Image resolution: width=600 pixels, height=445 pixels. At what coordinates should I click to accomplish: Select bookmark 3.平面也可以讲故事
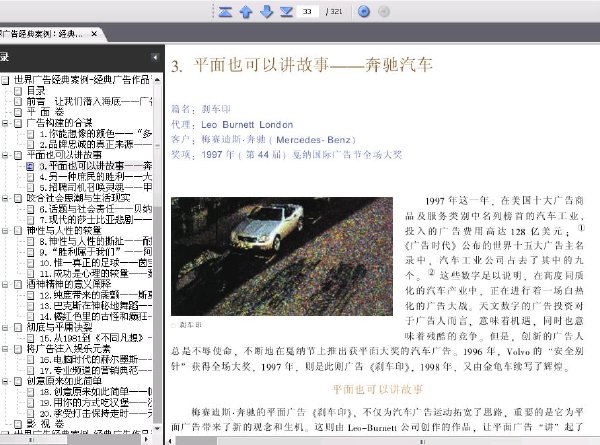click(x=96, y=166)
